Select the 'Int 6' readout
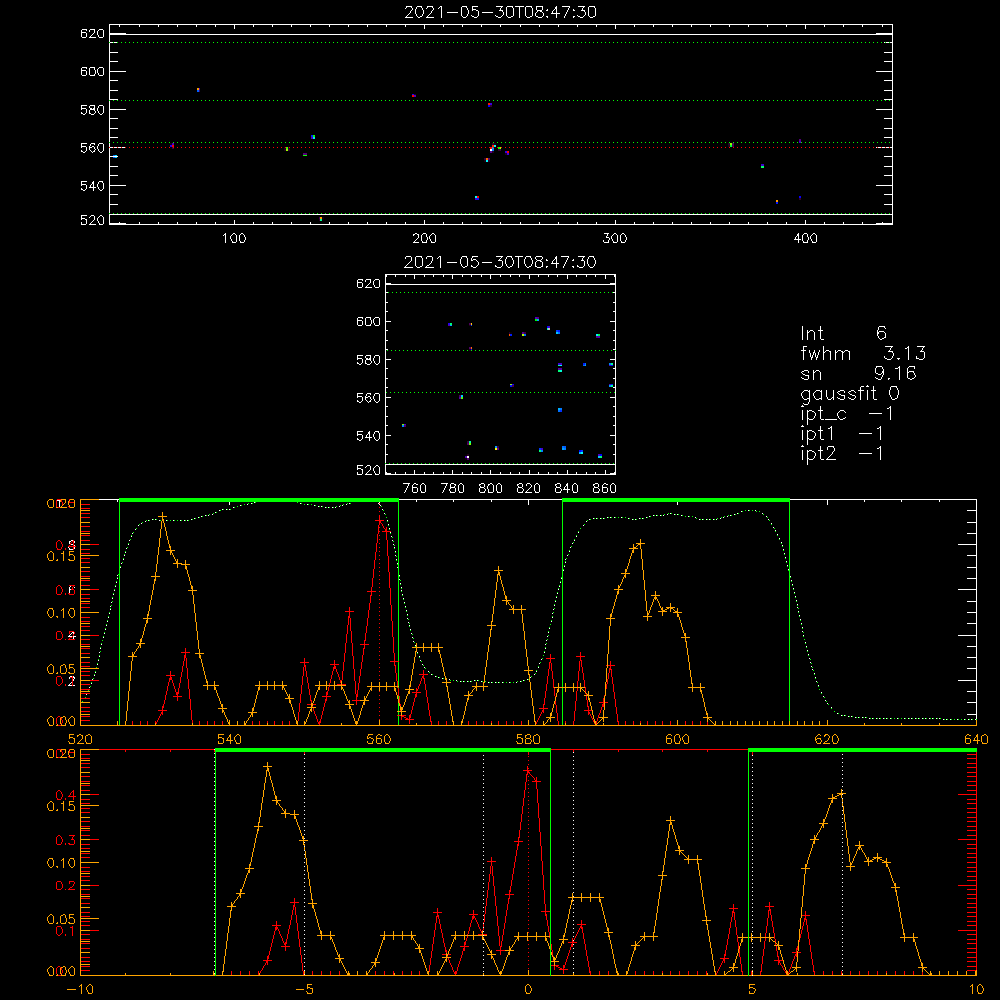 [x=843, y=333]
